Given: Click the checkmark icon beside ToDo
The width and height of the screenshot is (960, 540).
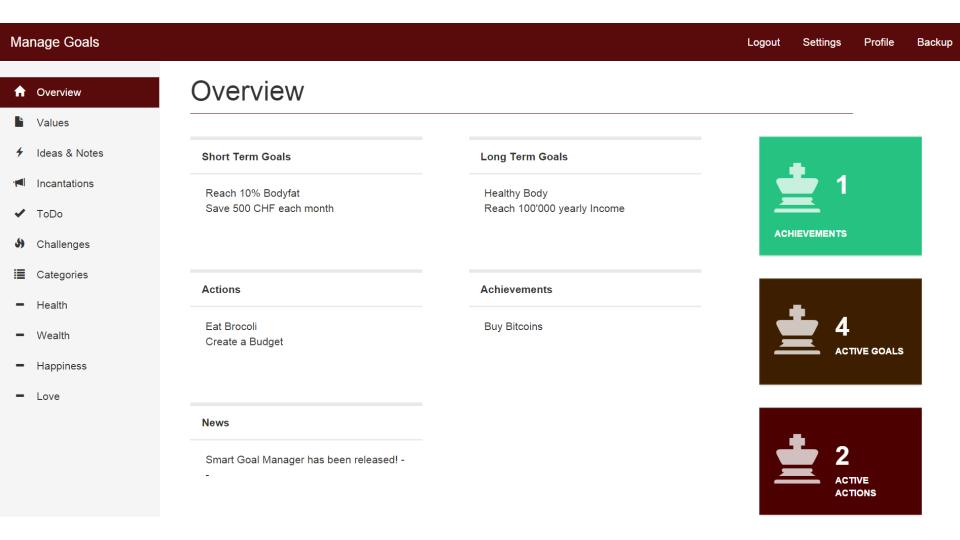Looking at the screenshot, I should 20,213.
